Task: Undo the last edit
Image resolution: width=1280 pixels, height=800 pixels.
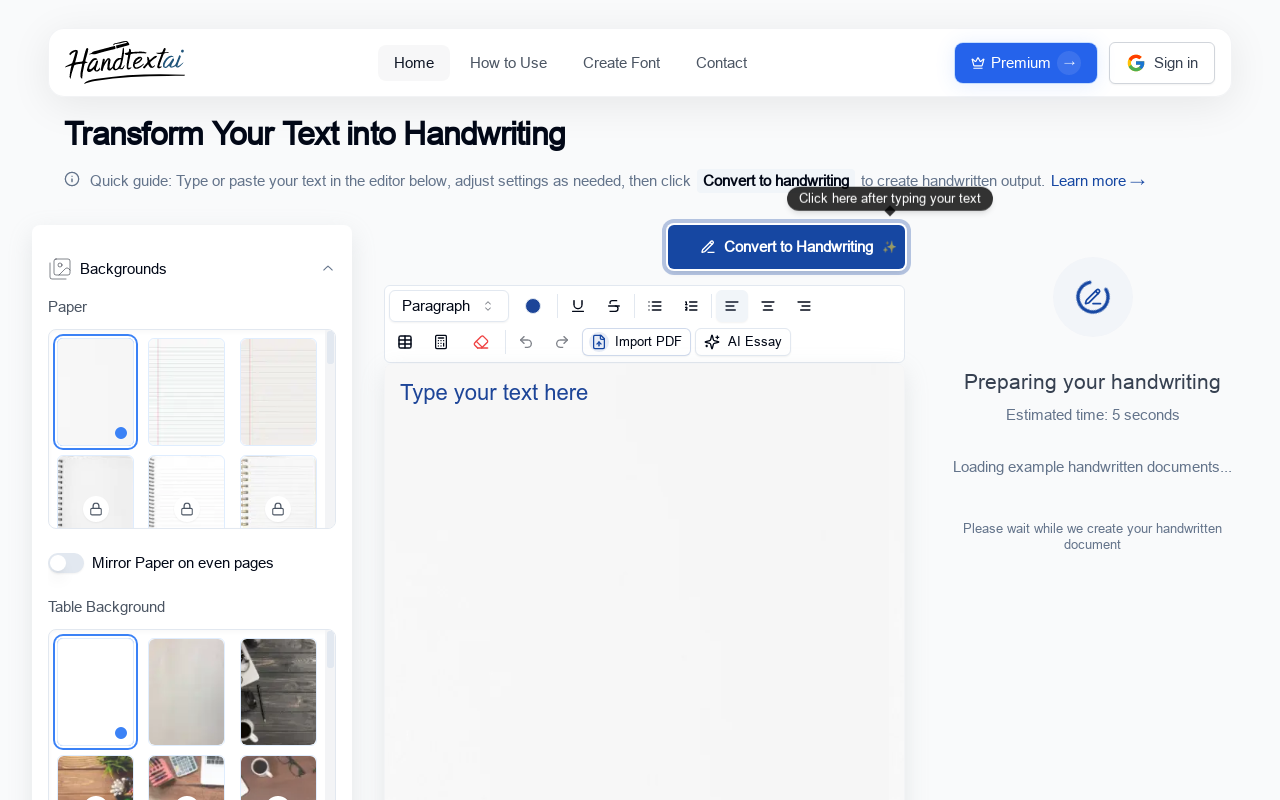Action: 526,342
